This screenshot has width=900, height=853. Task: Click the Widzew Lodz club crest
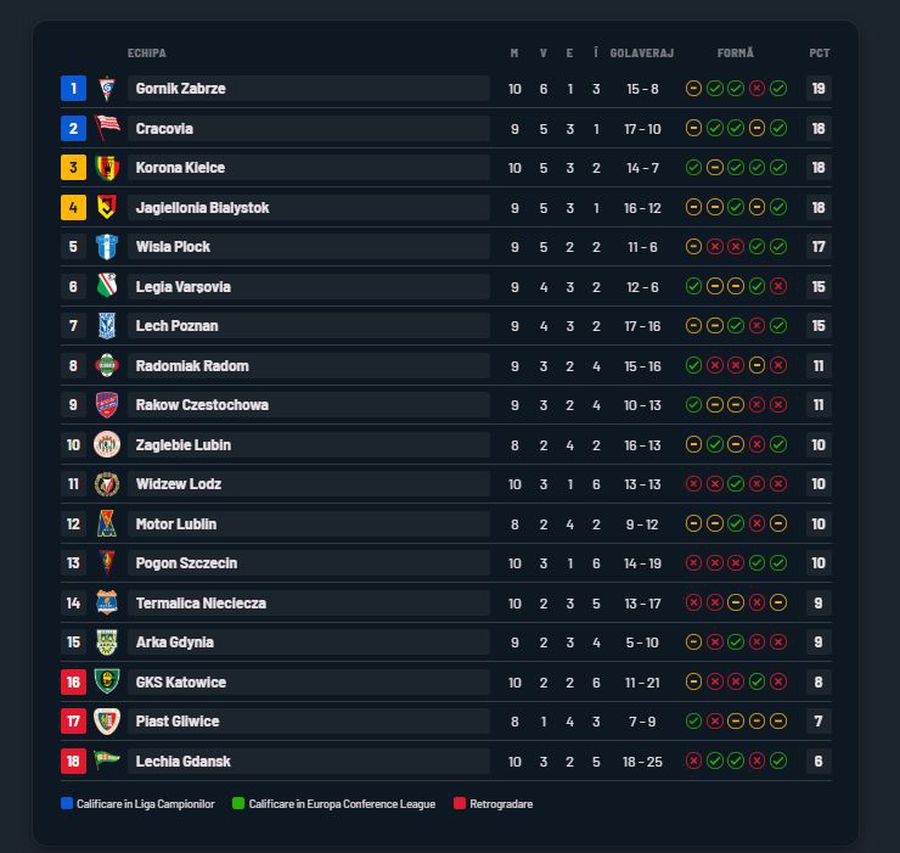pos(107,484)
